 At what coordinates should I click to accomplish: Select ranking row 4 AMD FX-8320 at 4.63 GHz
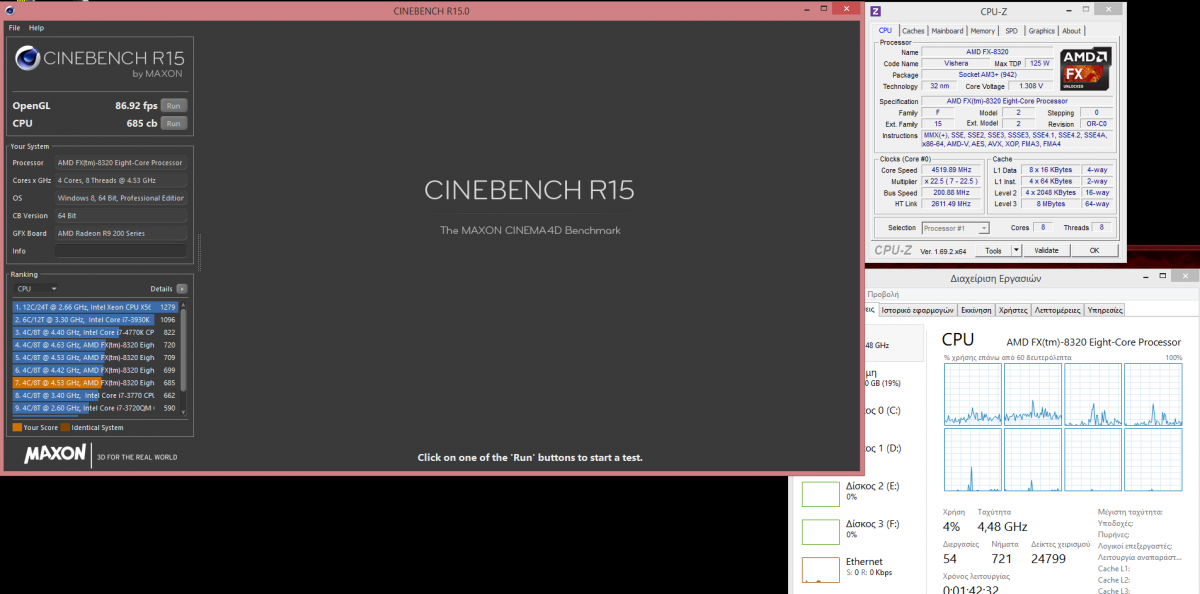(x=95, y=345)
